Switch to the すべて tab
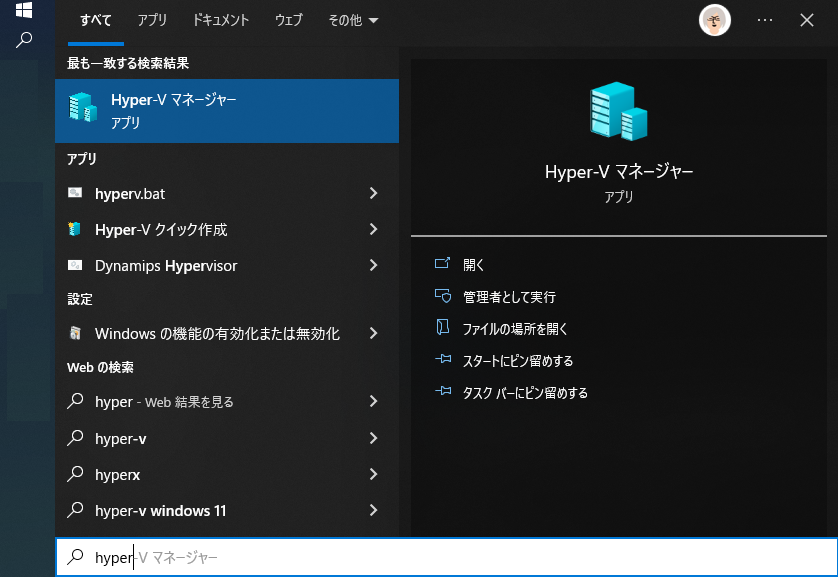 point(96,20)
